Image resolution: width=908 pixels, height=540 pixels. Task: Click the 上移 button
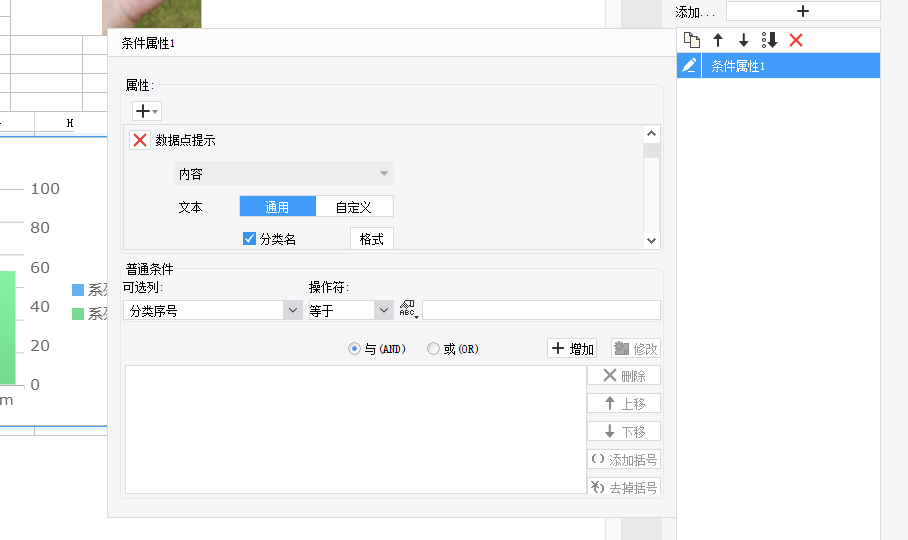coord(624,403)
